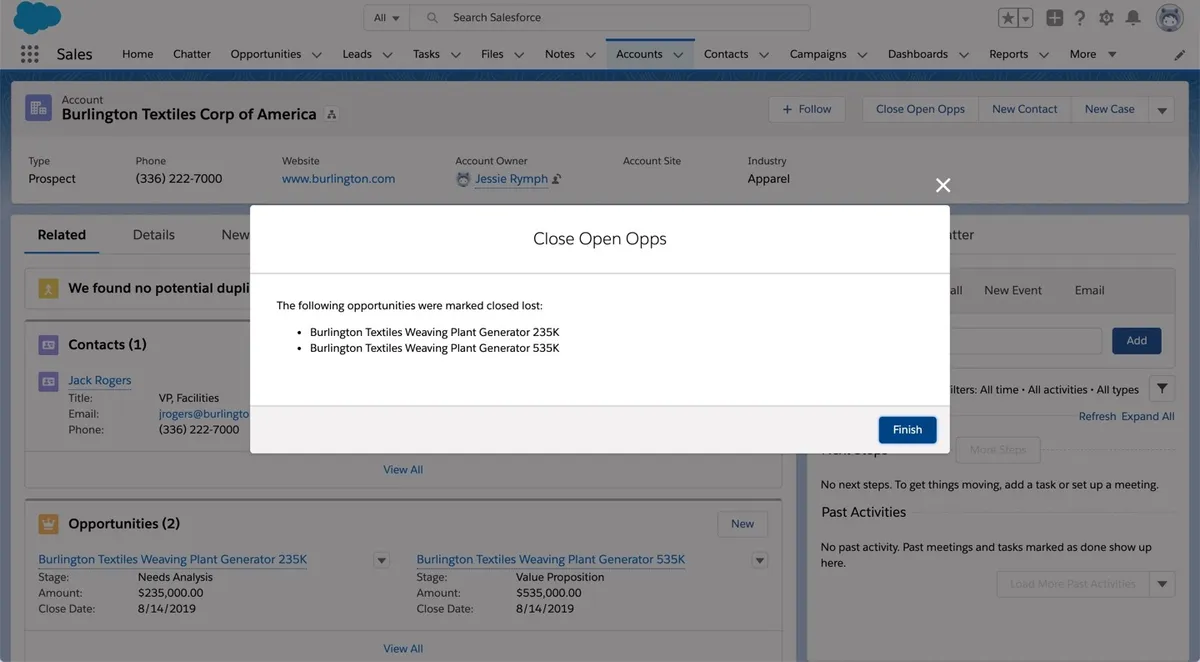The width and height of the screenshot is (1200, 662).
Task: Click the New Case button
Action: click(1110, 109)
